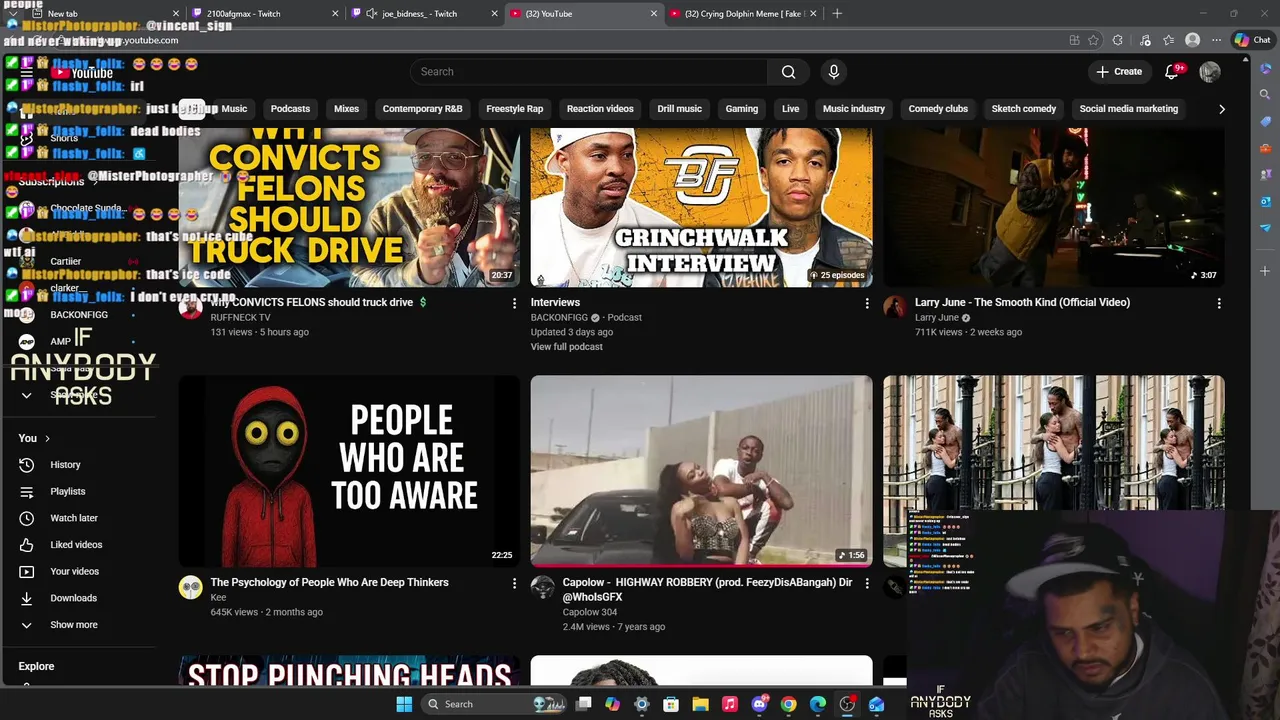Open the browser profile icon
This screenshot has height=720, width=1280.
(x=1192, y=40)
